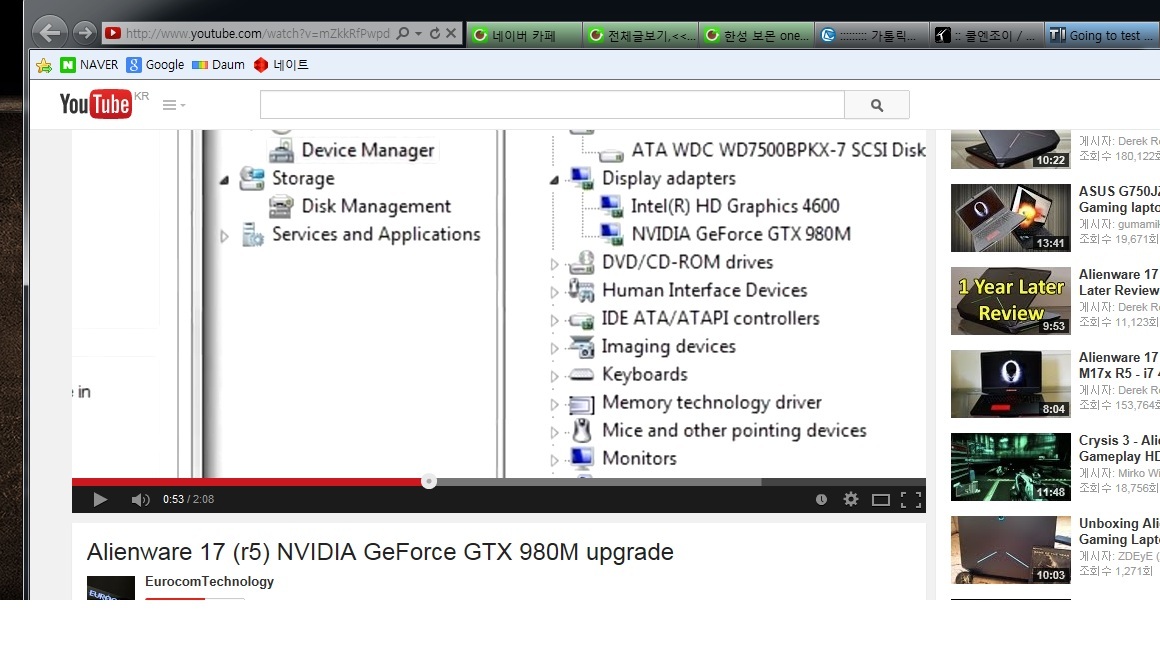The image size is (1160, 648).
Task: Stop loading with the X icon
Action: coord(451,33)
